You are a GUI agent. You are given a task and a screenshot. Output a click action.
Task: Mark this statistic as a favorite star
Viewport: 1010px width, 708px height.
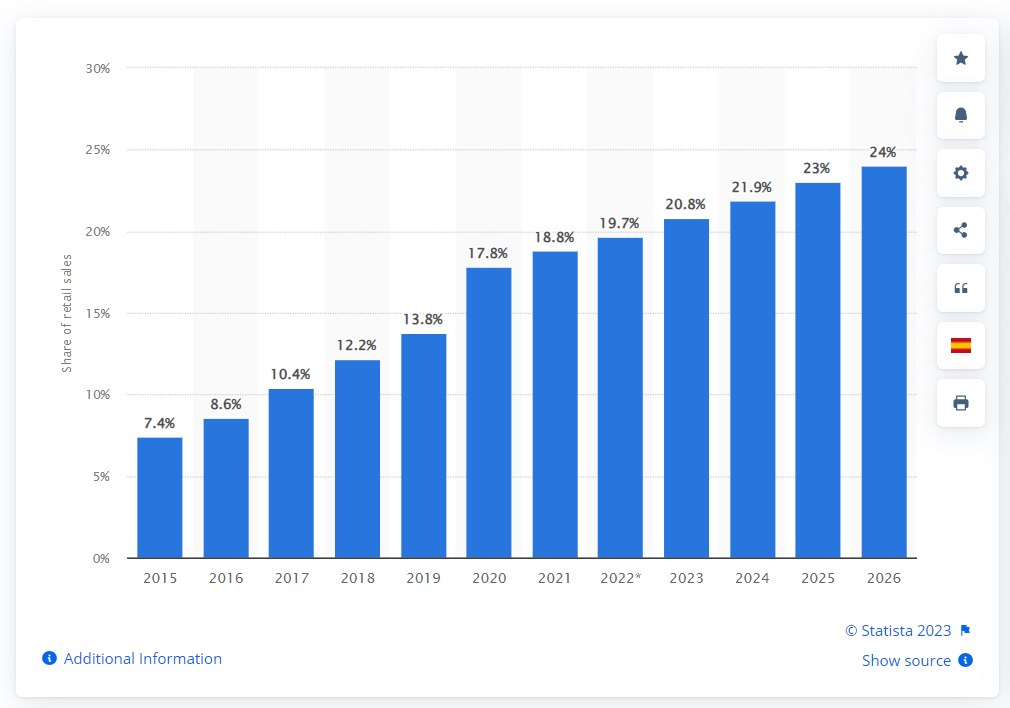[x=959, y=58]
